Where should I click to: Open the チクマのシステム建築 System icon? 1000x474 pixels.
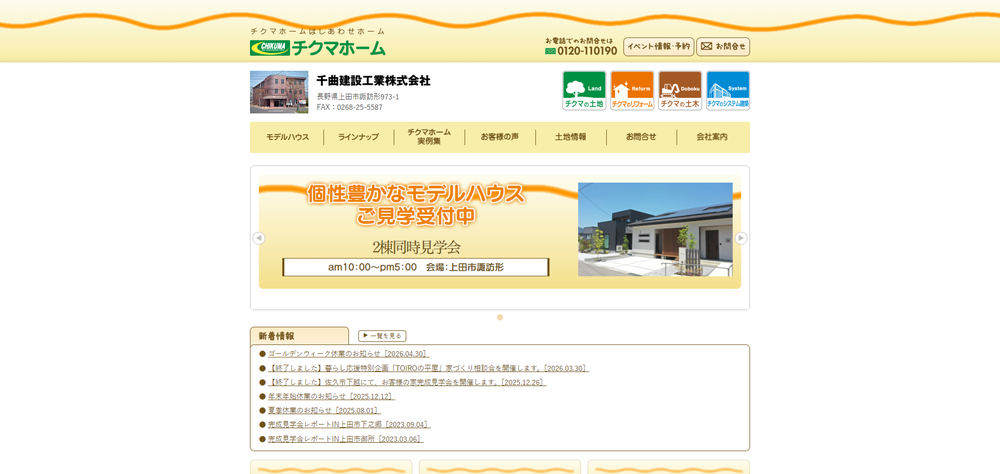(728, 91)
